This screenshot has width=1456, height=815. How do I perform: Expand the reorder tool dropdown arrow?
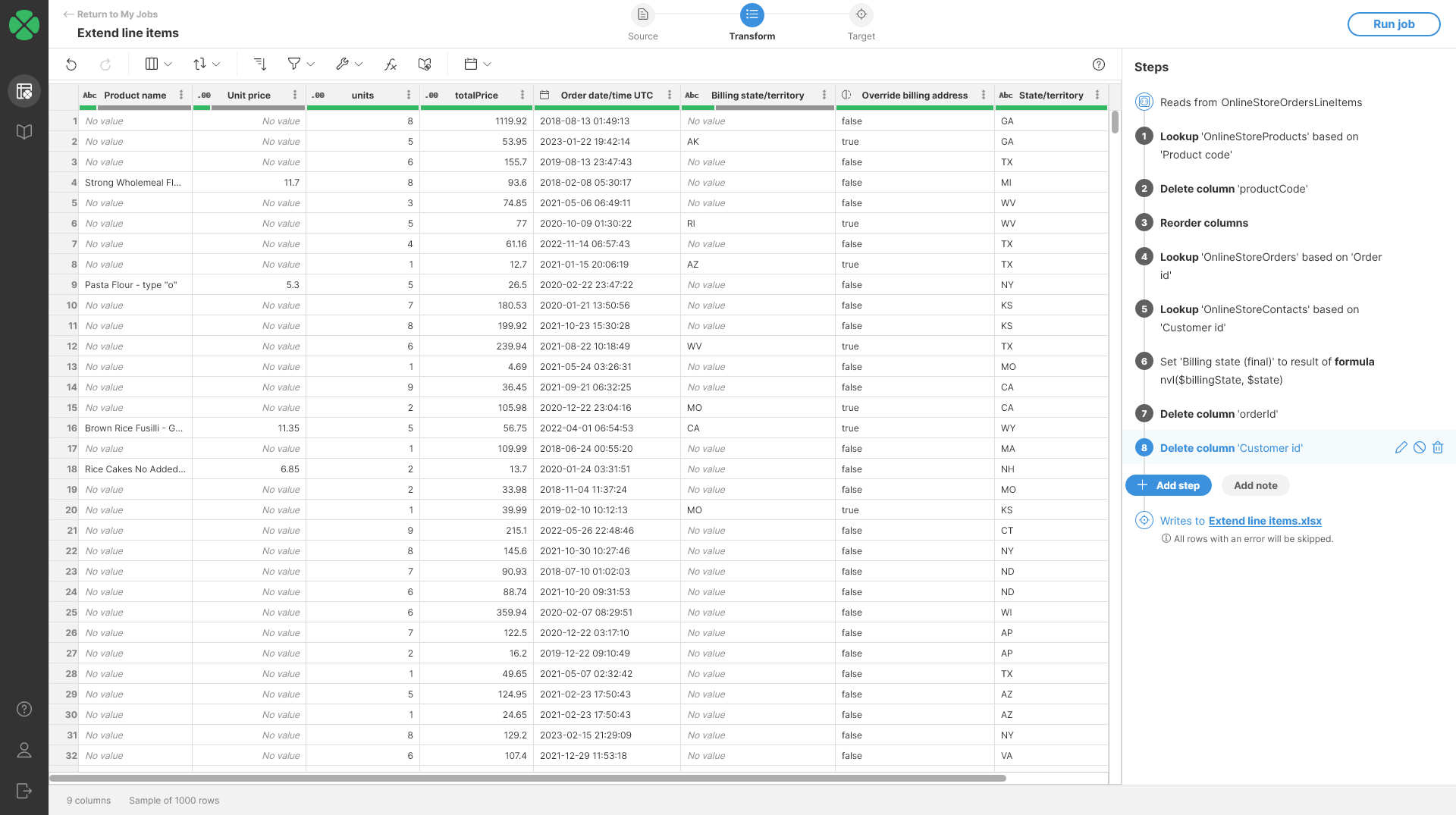(216, 64)
